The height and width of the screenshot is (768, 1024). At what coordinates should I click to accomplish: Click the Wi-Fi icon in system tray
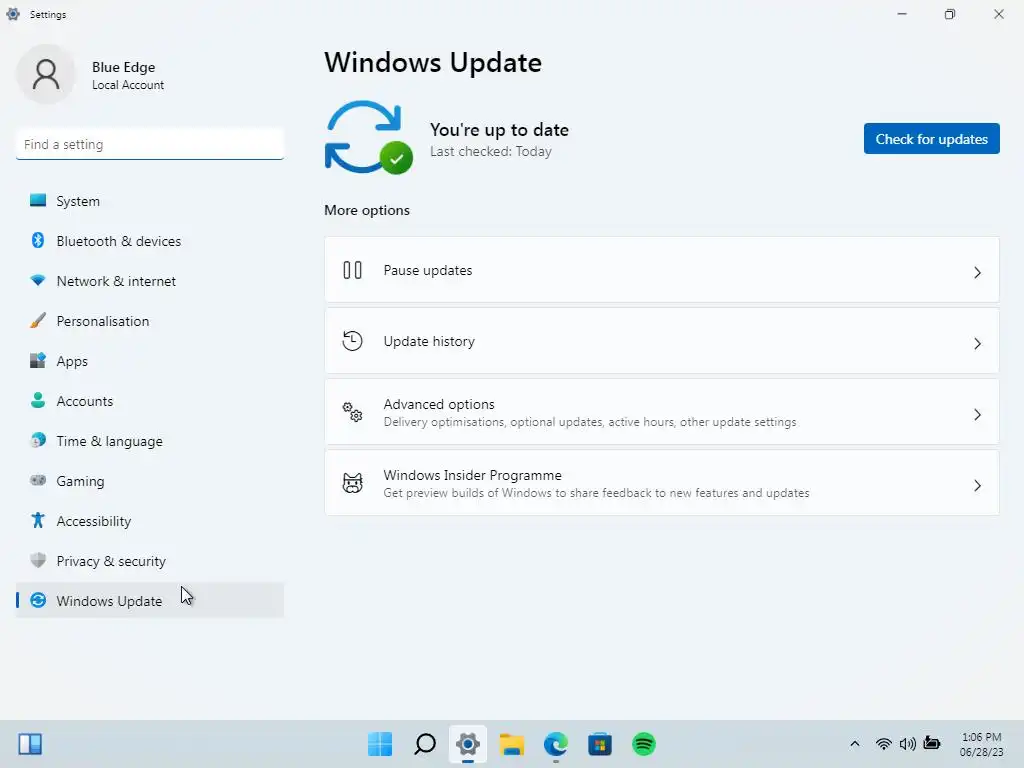pos(884,744)
